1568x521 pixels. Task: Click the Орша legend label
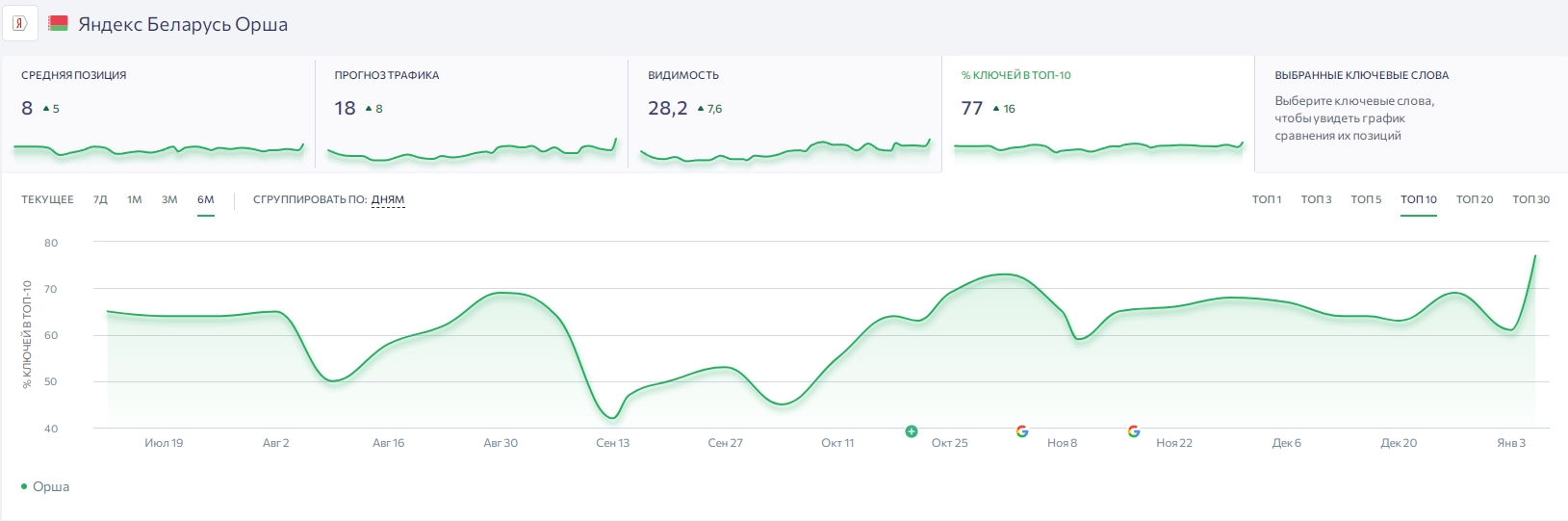51,486
